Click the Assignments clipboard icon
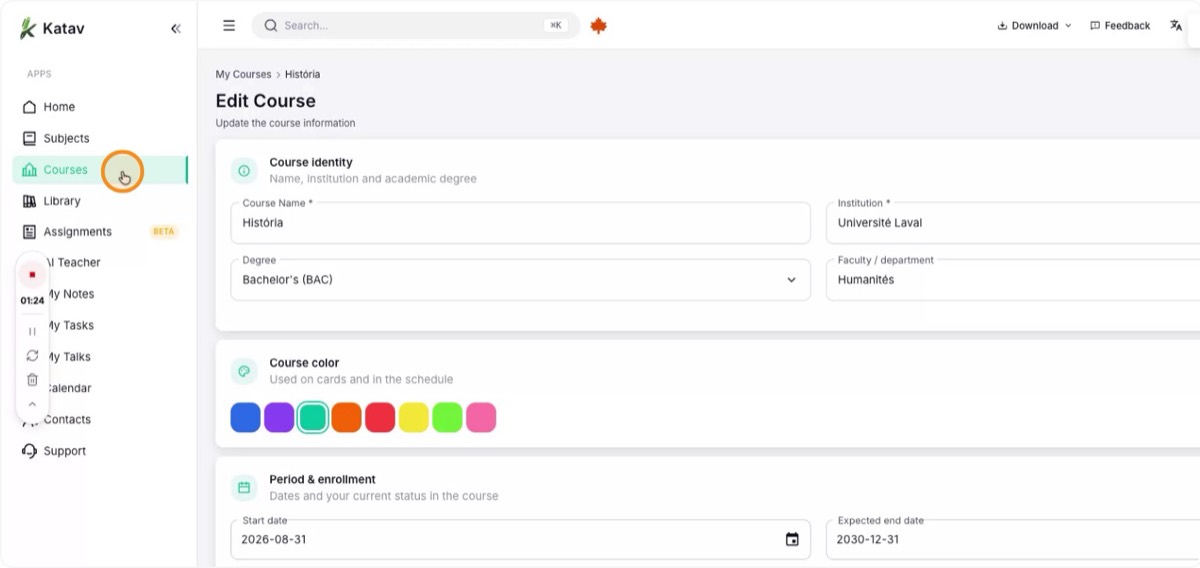The image size is (1200, 568). (29, 232)
